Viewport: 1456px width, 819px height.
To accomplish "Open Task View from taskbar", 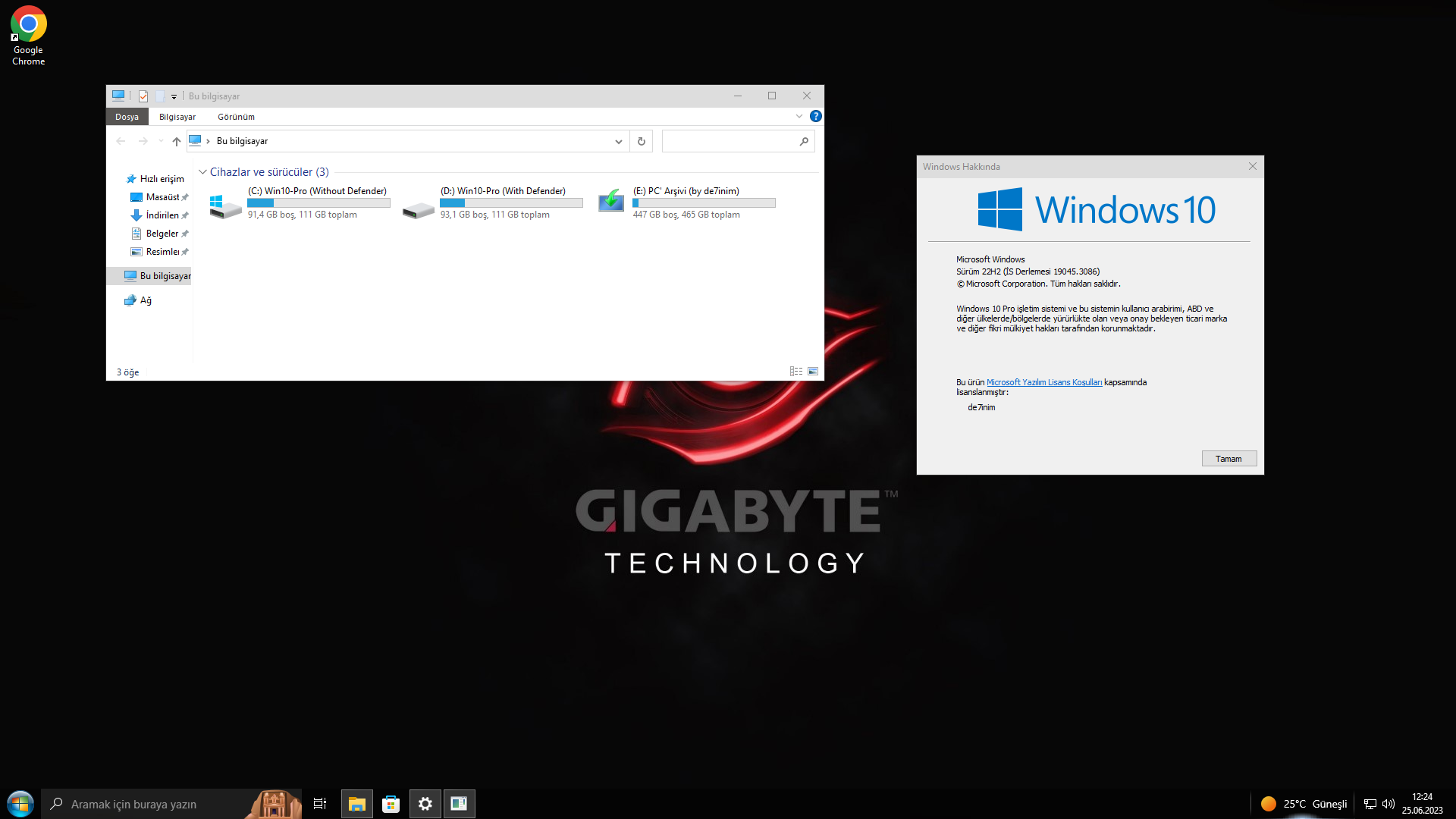I will 319,804.
